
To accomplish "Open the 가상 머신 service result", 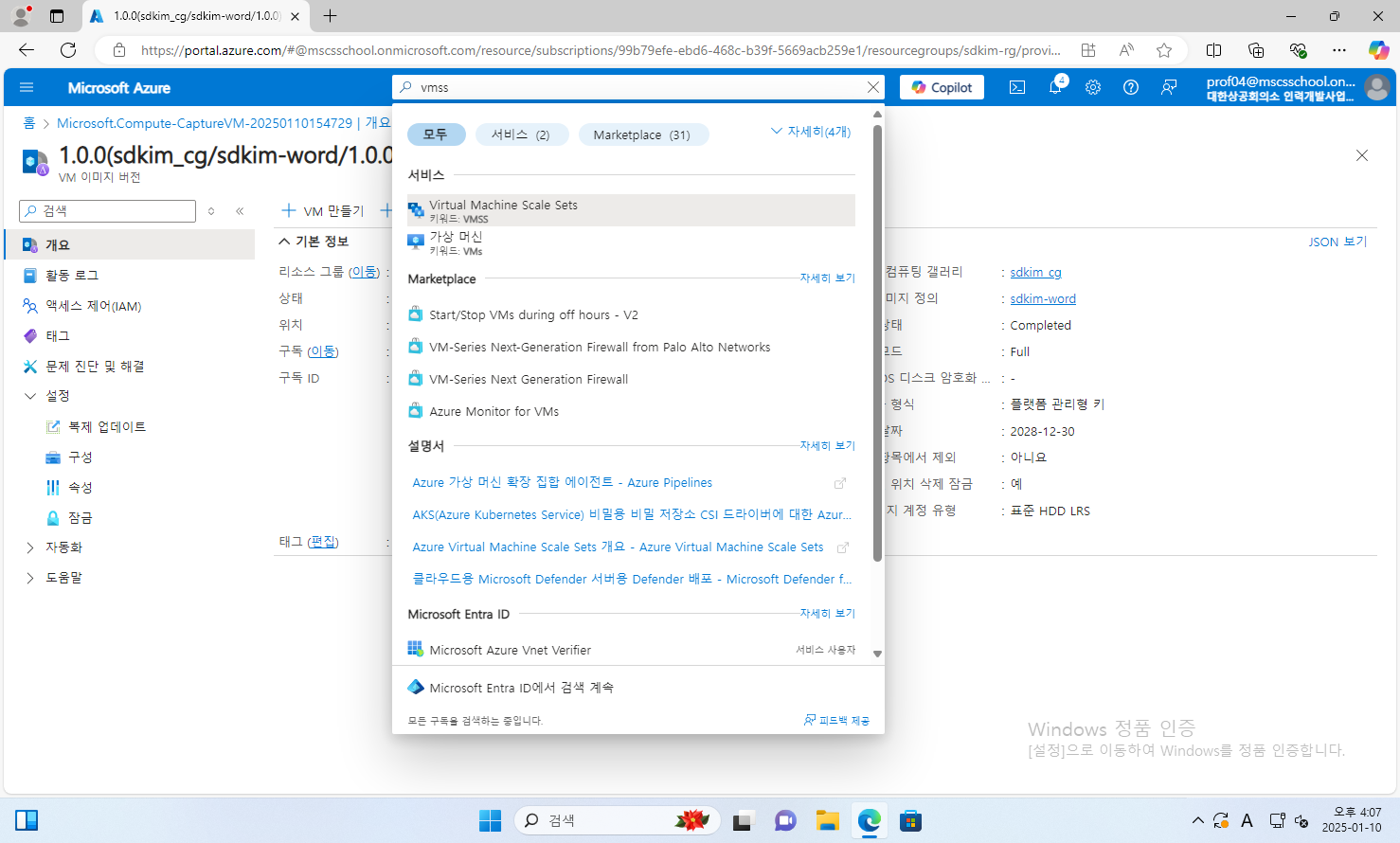I will coord(631,242).
